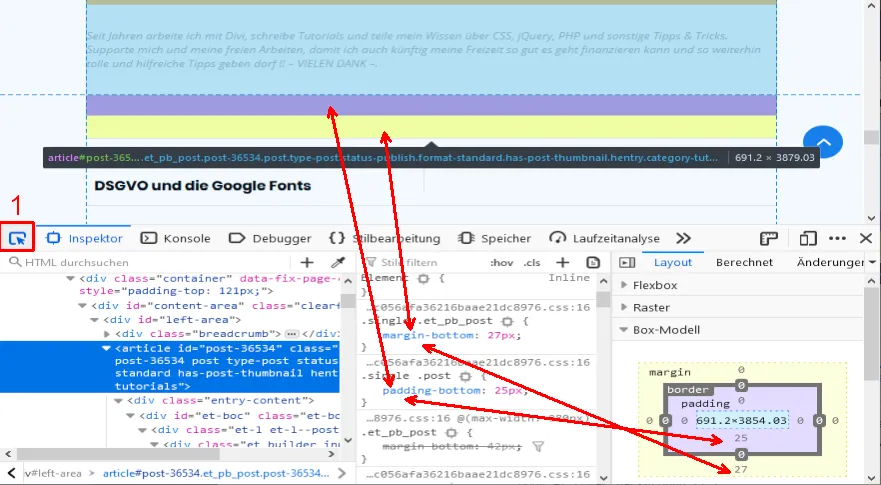Open the sidebar tabs overflow dropdown

[872, 262]
